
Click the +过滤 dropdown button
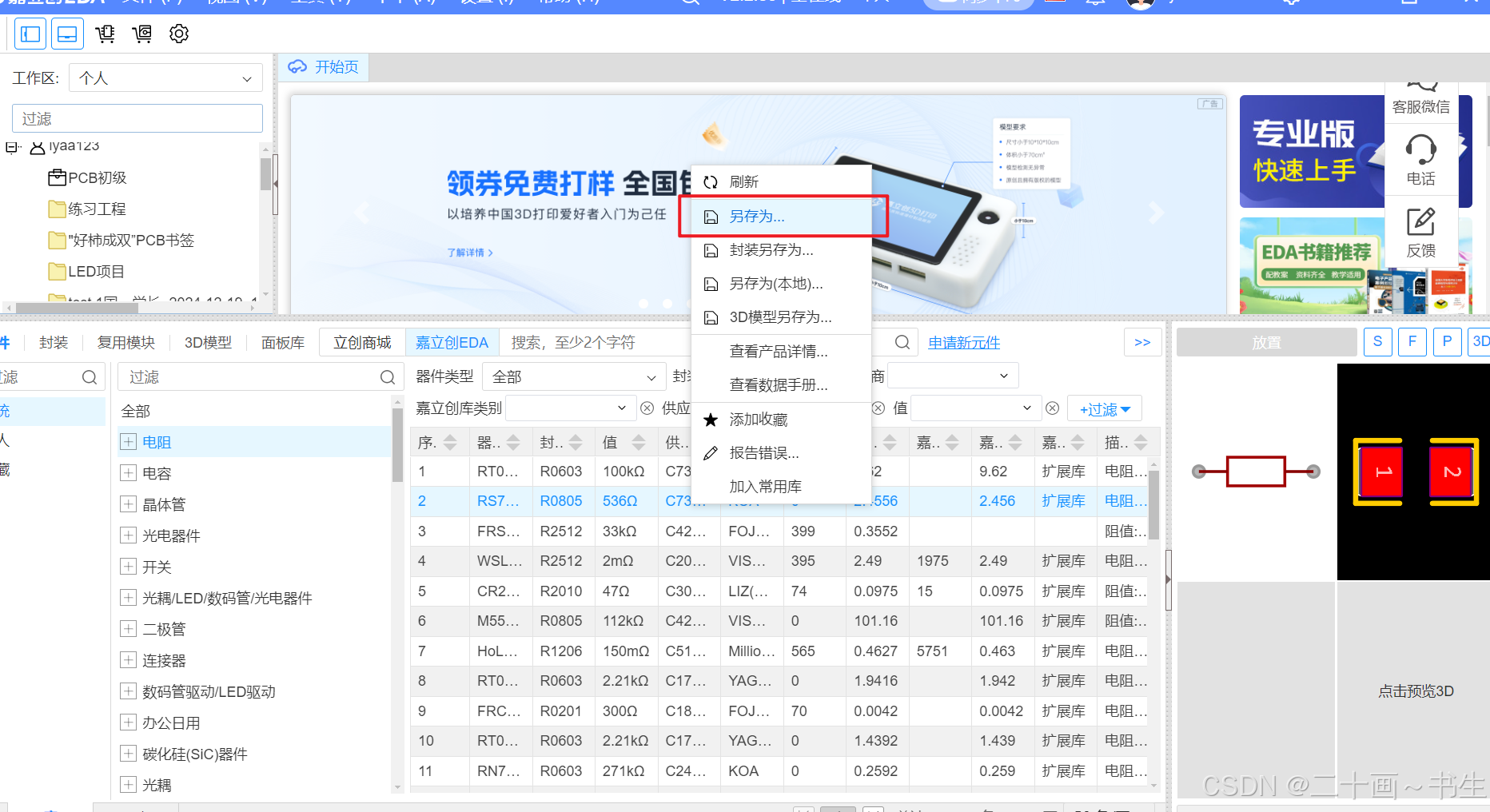click(x=1105, y=409)
